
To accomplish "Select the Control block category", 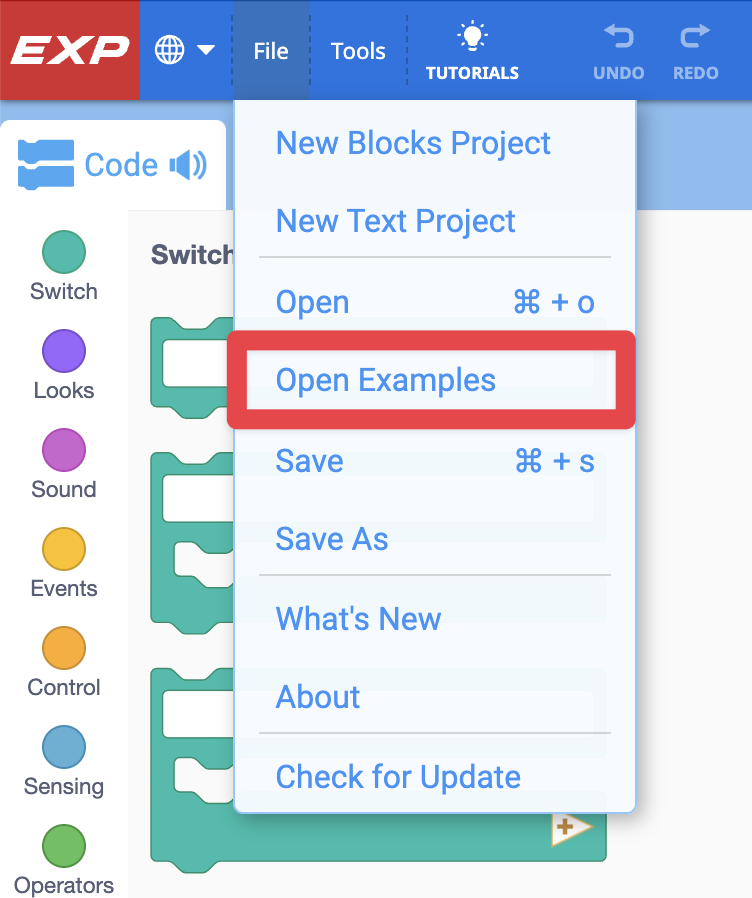I will pyautogui.click(x=63, y=661).
